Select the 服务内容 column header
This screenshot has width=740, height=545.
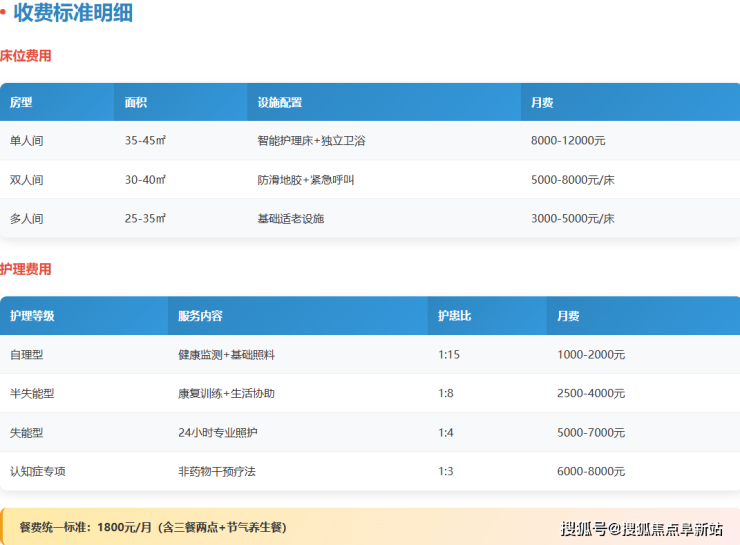pyautogui.click(x=200, y=316)
